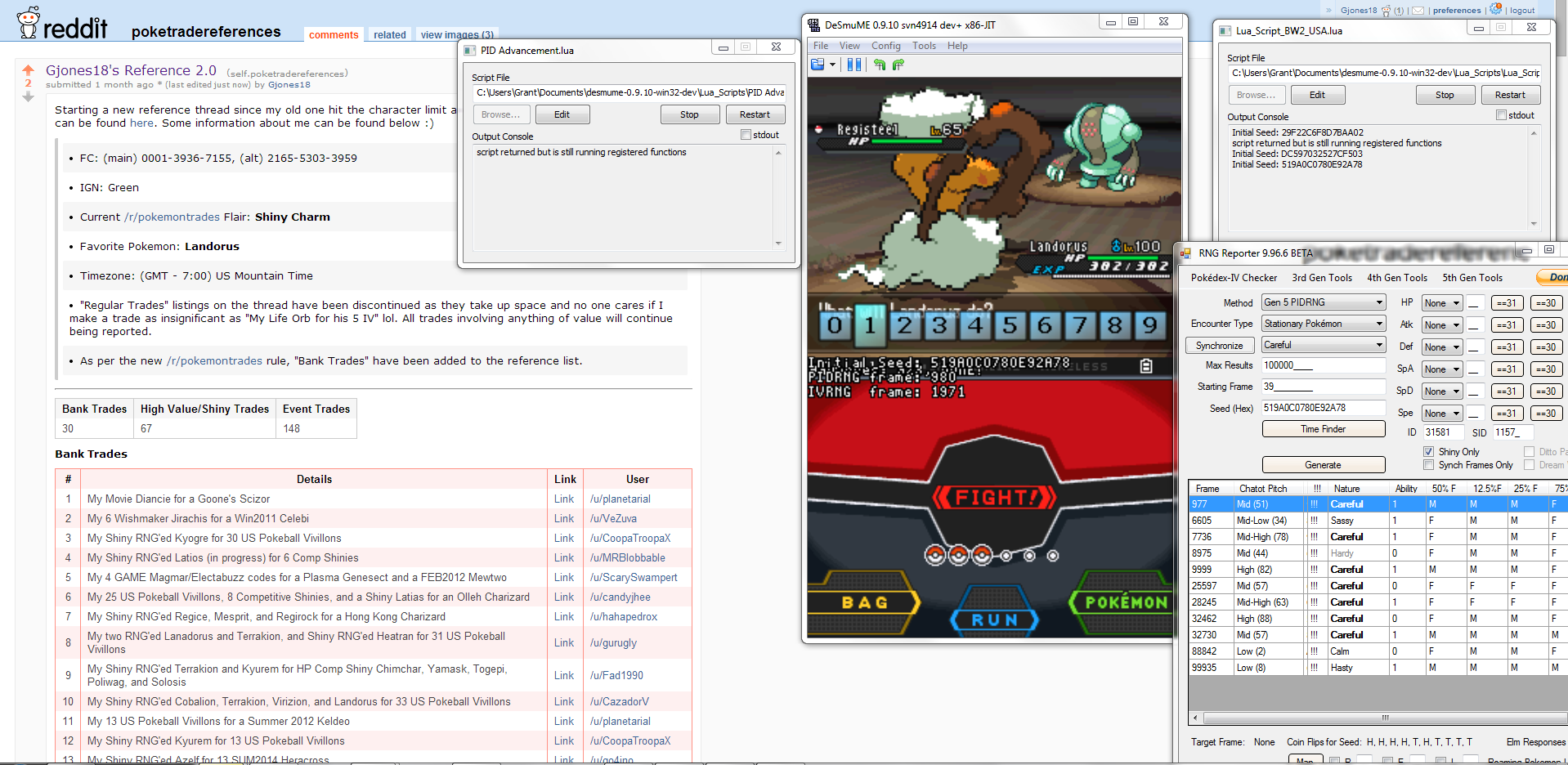Select save slot 9 in DeSmuME overlay
Viewport: 1568px width, 765px height.
pyautogui.click(x=1149, y=325)
